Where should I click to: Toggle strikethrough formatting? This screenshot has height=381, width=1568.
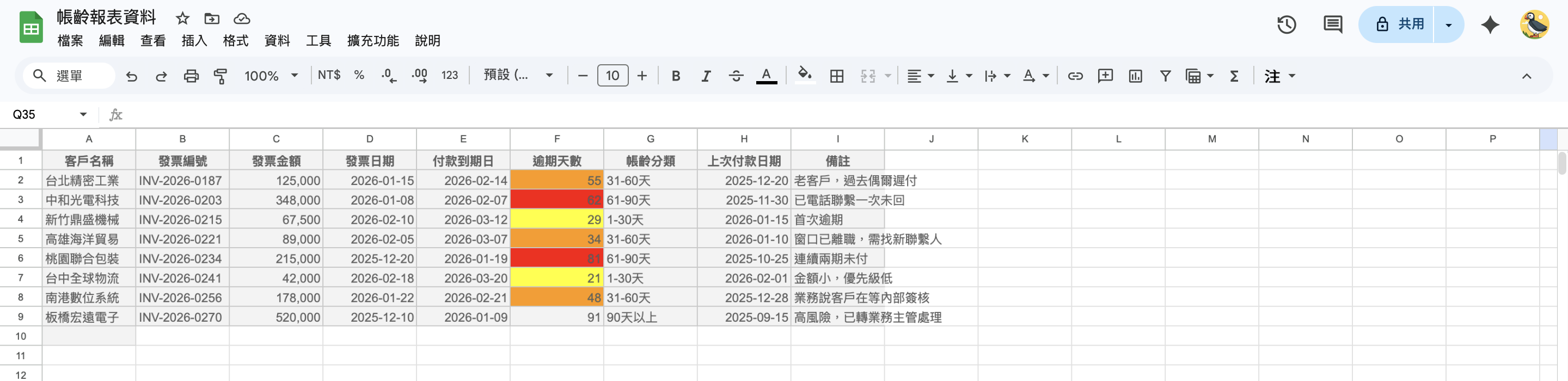tap(736, 76)
